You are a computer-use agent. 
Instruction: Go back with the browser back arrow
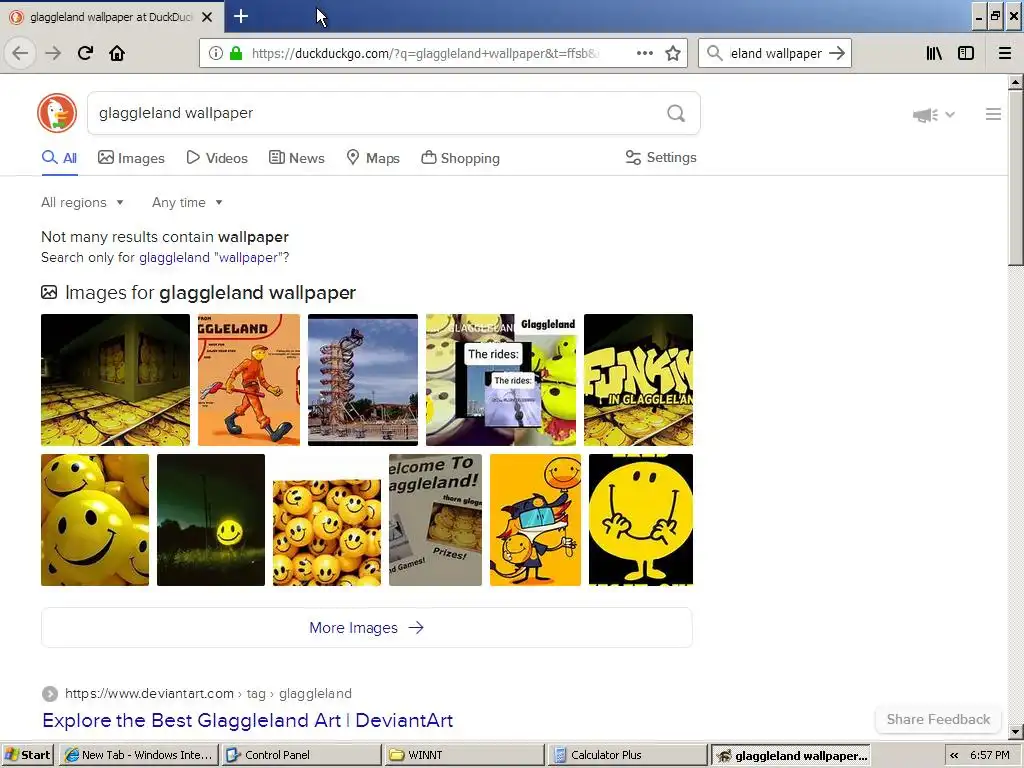tap(20, 53)
